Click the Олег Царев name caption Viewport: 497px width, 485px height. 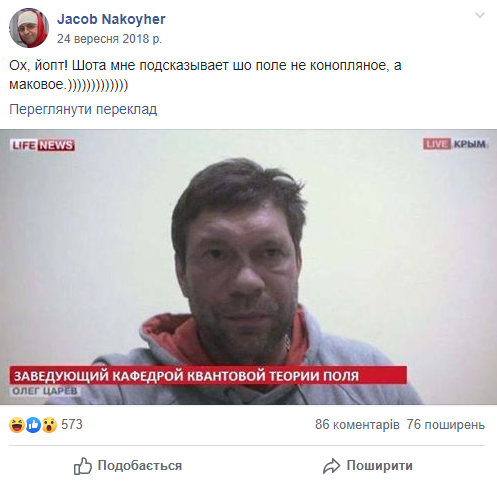(45, 391)
